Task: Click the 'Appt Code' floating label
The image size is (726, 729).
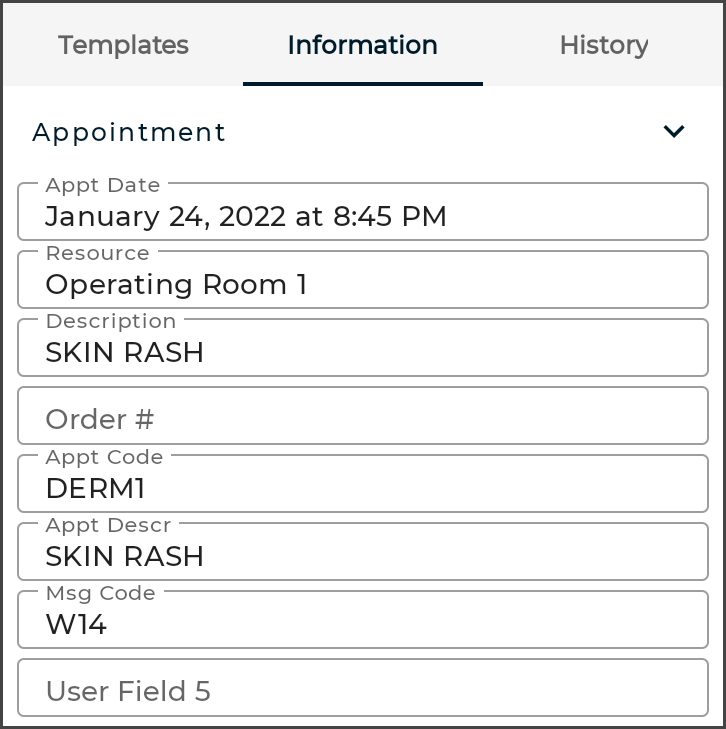Action: [104, 457]
